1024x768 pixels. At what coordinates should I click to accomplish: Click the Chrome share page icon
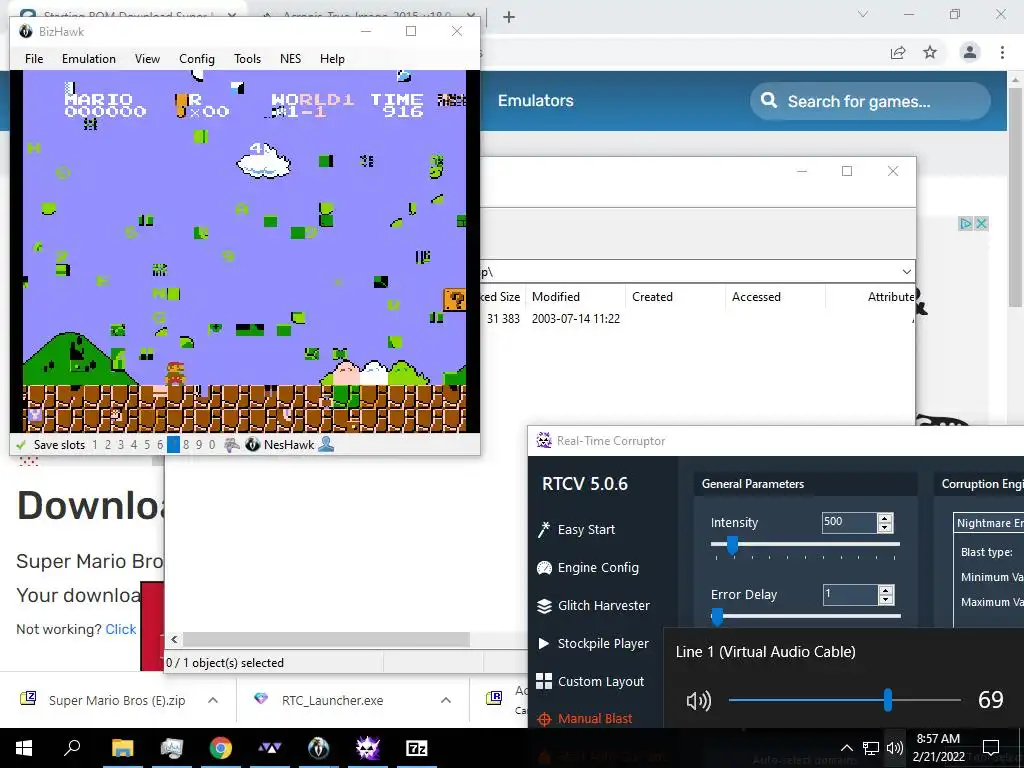point(898,52)
